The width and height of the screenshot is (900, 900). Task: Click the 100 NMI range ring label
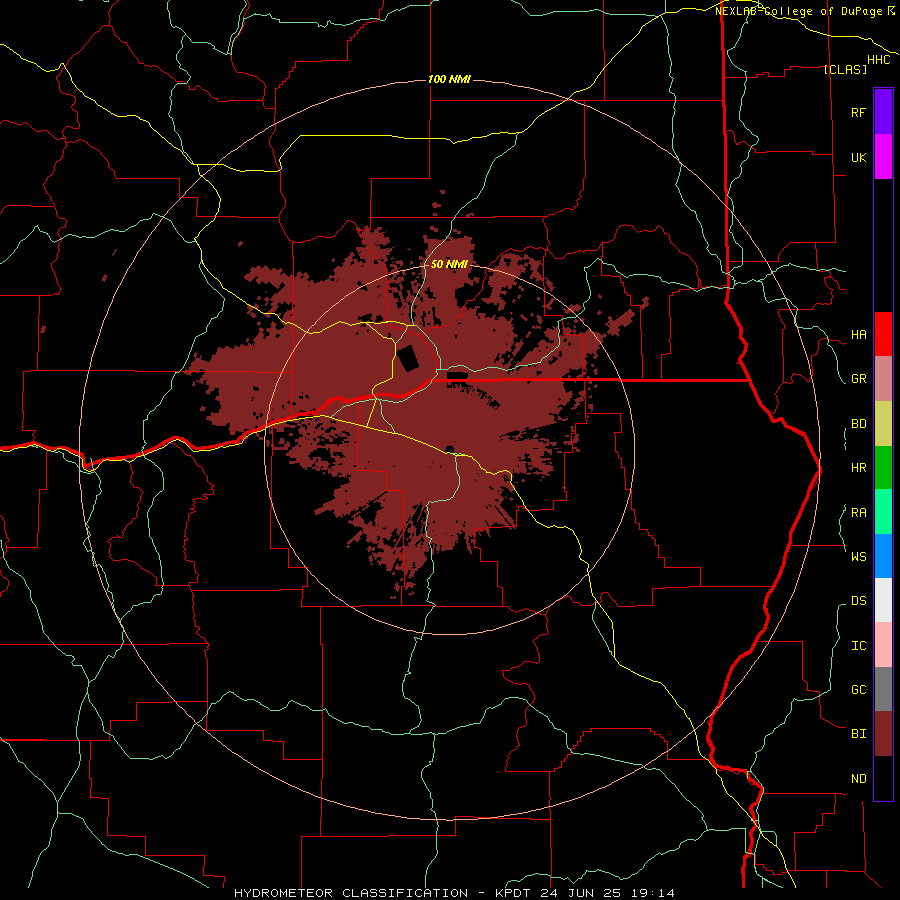click(x=449, y=79)
